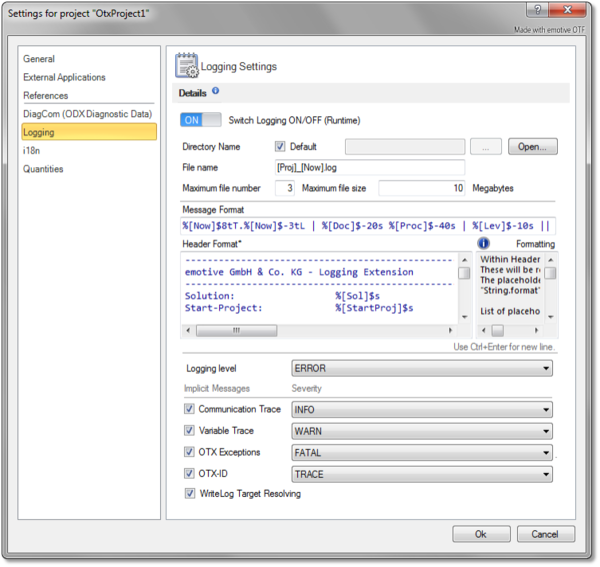600x567 pixels.
Task: Click the Cancel button
Action: click(545, 534)
